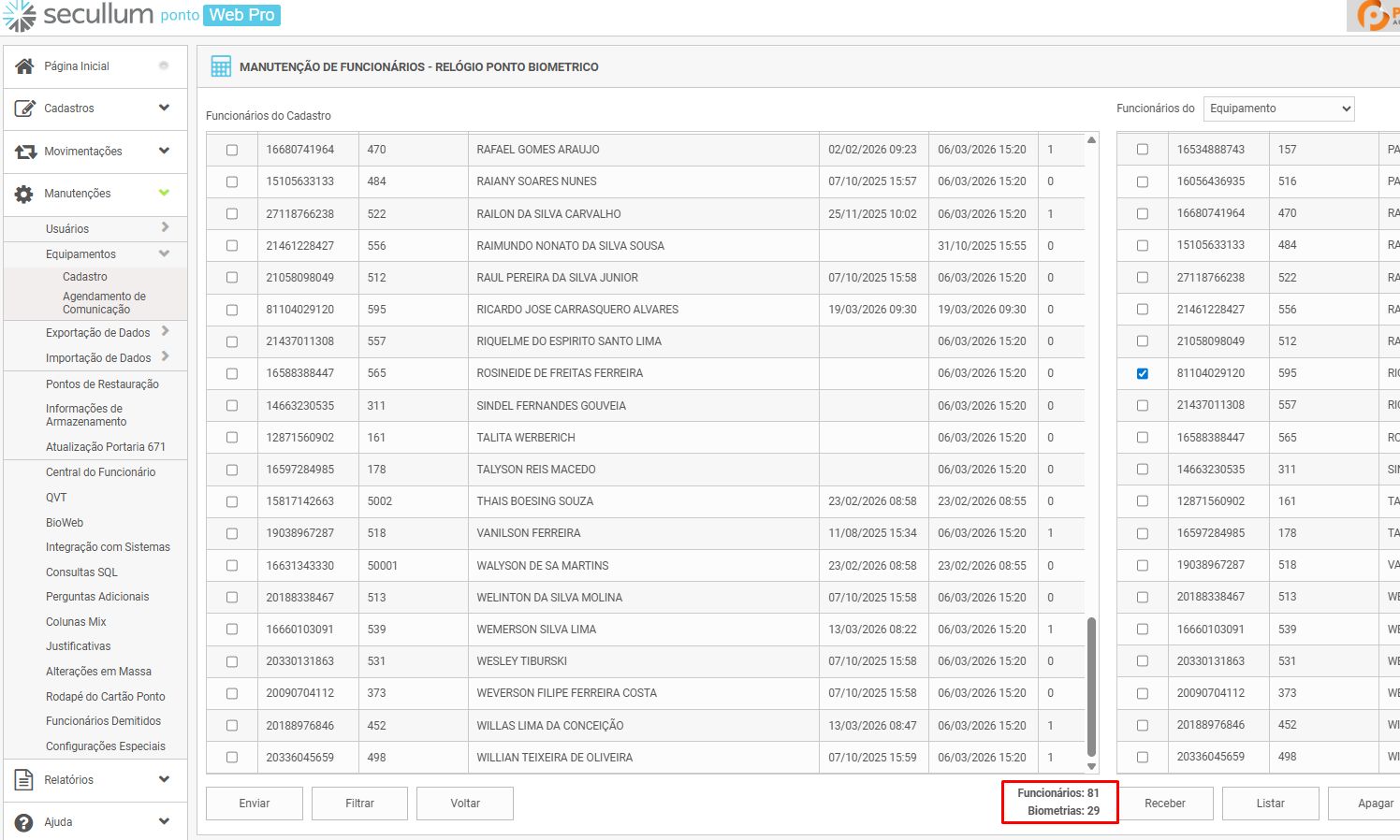Click the Relatórios document icon

(24, 780)
